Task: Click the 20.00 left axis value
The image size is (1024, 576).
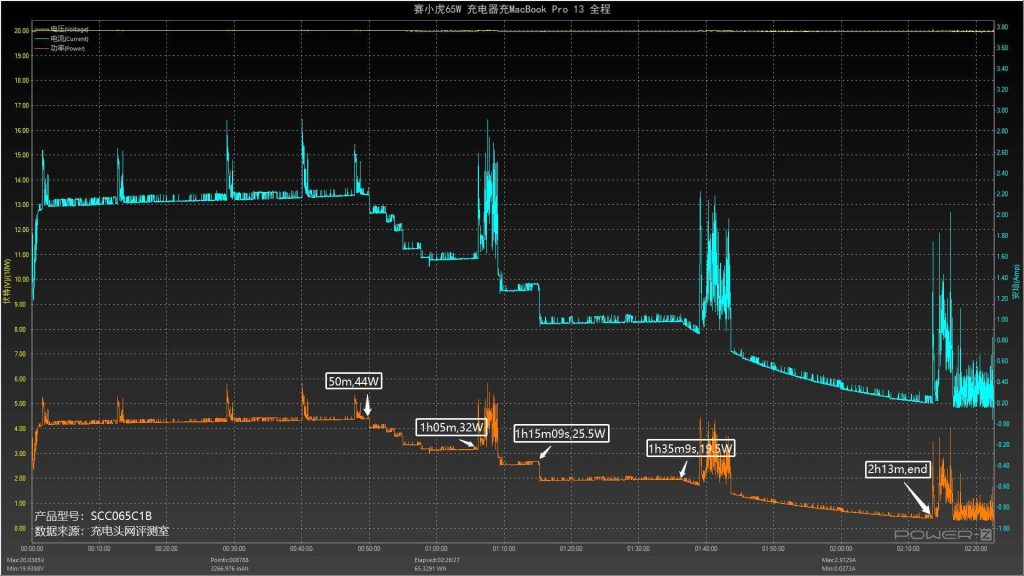Action: (x=22, y=31)
